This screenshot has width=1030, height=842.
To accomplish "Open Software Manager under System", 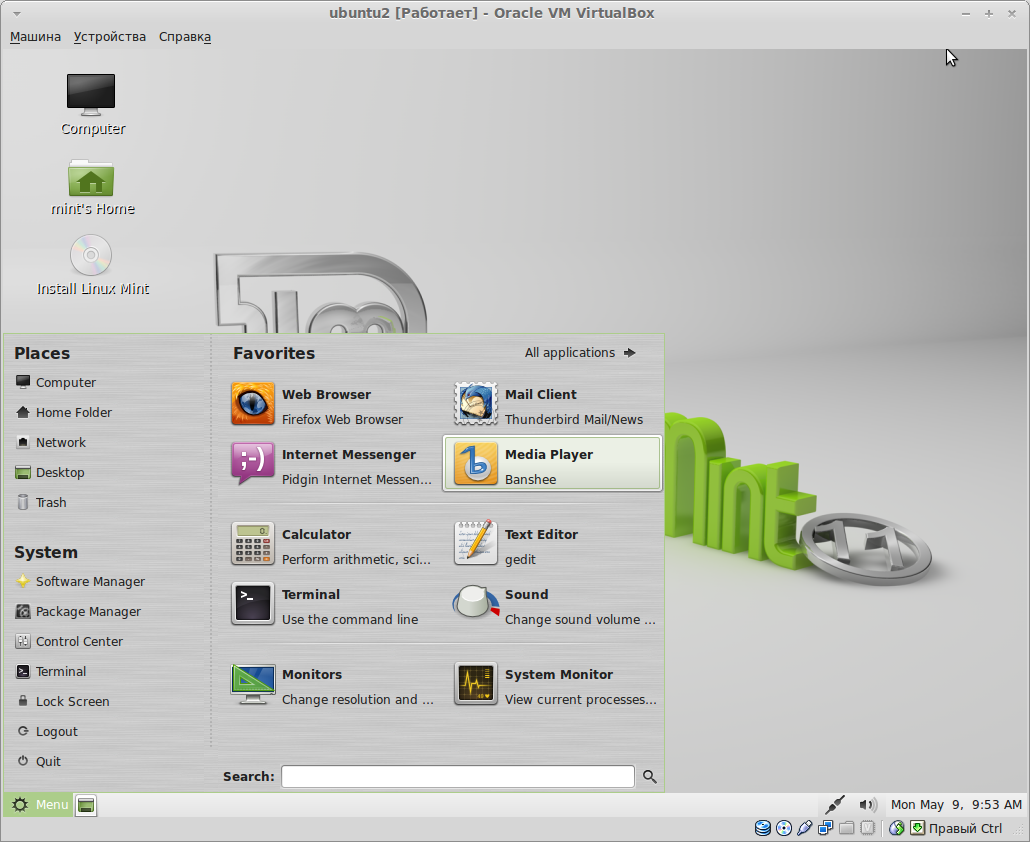I will pos(80,581).
